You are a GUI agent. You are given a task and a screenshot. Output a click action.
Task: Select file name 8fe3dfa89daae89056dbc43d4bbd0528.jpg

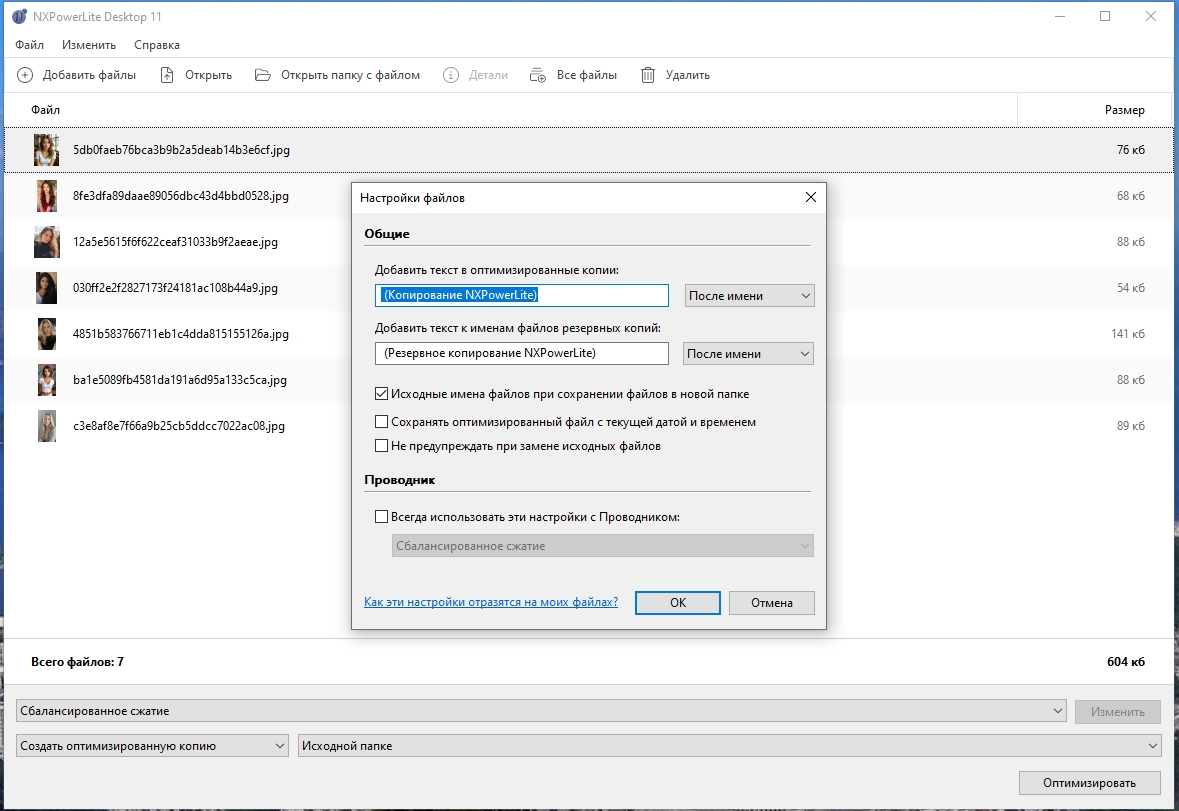pyautogui.click(x=180, y=196)
